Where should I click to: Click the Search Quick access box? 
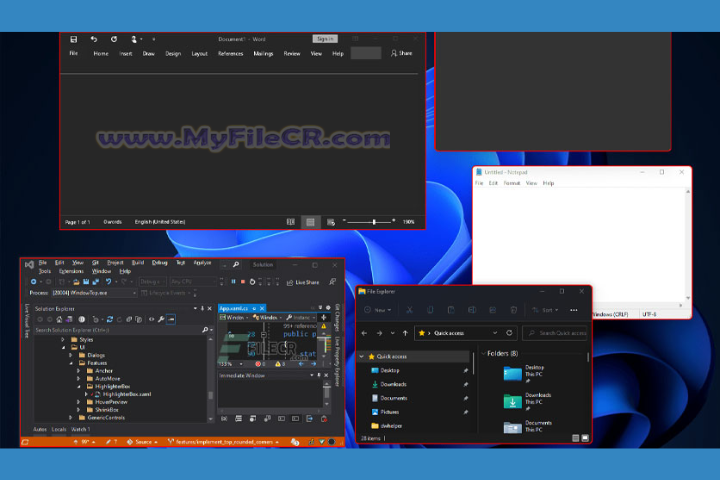556,333
